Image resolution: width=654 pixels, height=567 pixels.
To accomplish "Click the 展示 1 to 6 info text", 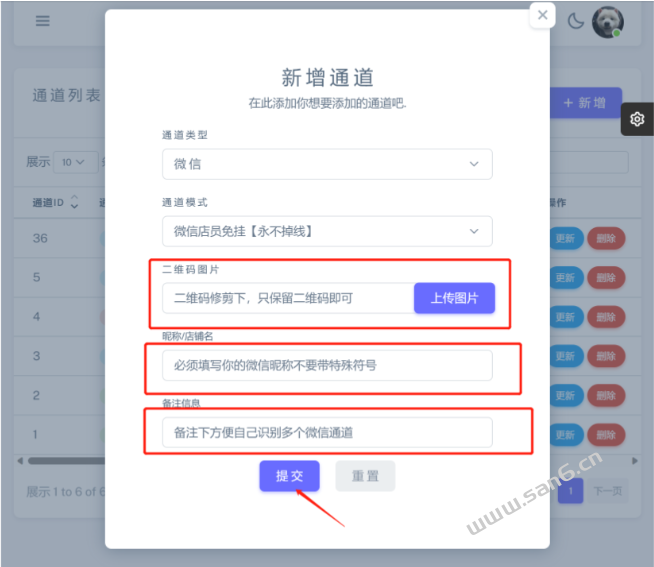I will click(x=65, y=491).
